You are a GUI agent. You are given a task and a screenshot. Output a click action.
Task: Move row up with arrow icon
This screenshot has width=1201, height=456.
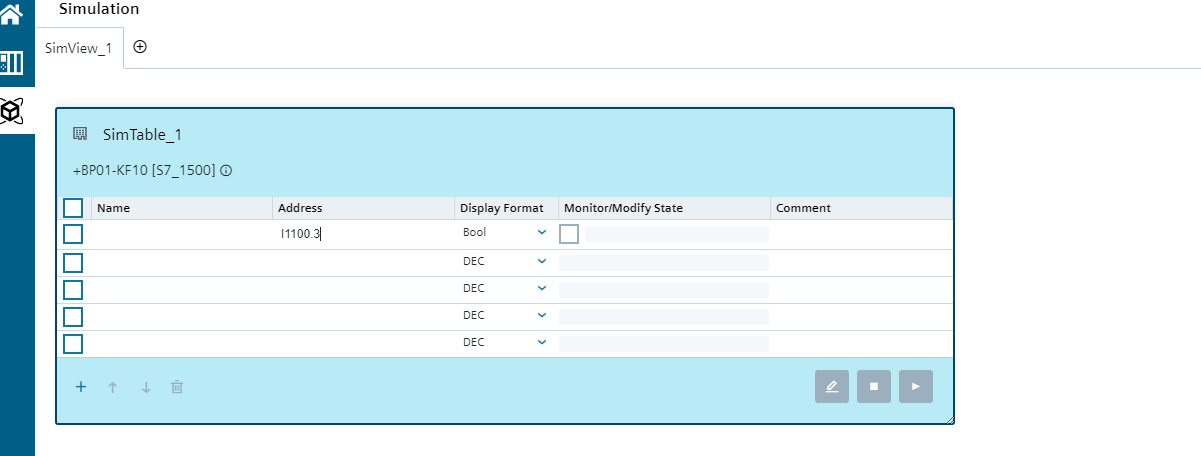click(113, 387)
